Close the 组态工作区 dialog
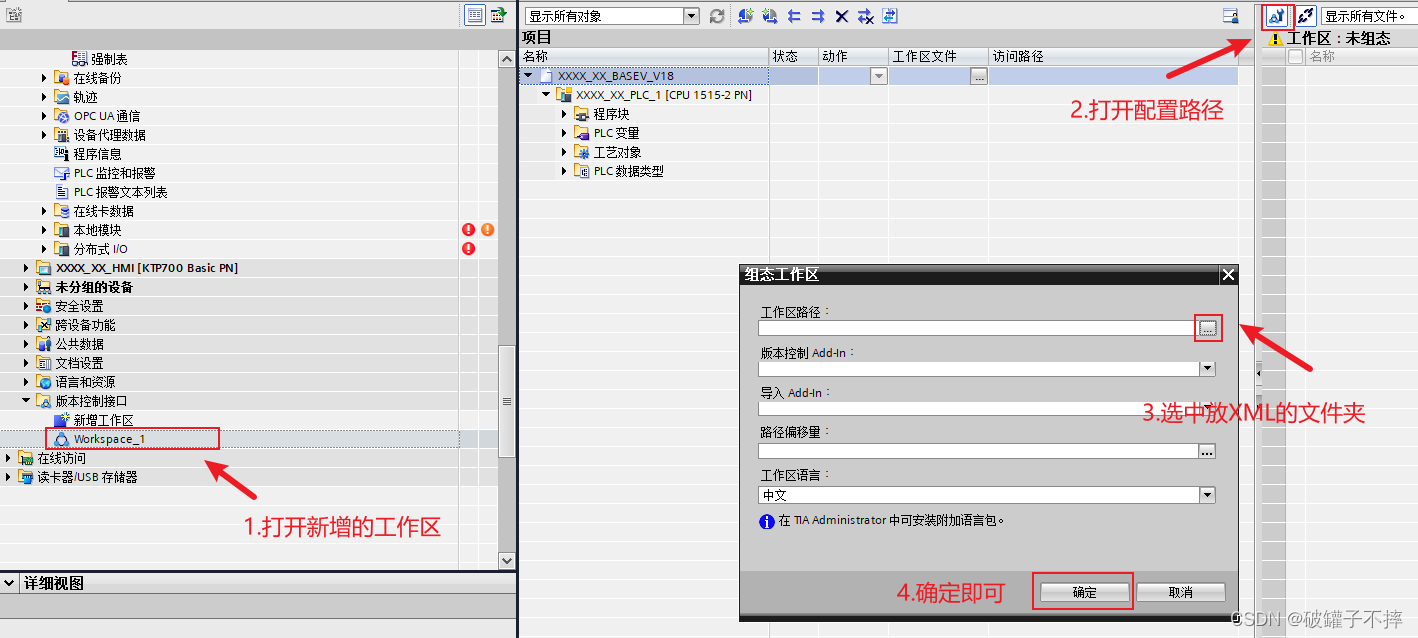Image resolution: width=1418 pixels, height=638 pixels. click(1229, 275)
